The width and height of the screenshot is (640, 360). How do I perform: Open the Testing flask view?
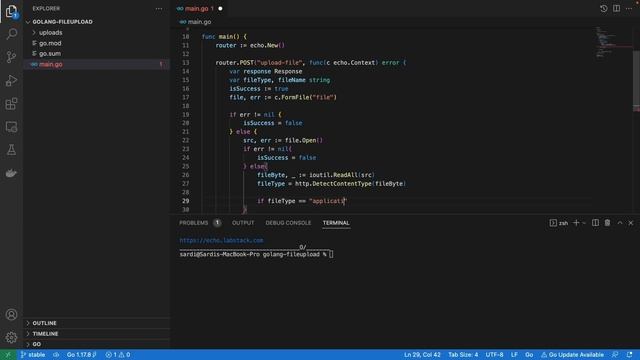(x=11, y=150)
